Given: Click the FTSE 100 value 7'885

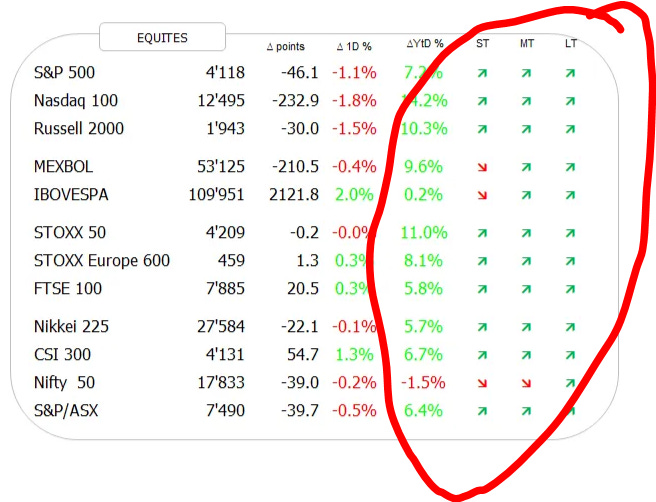Looking at the screenshot, I should pos(225,288).
